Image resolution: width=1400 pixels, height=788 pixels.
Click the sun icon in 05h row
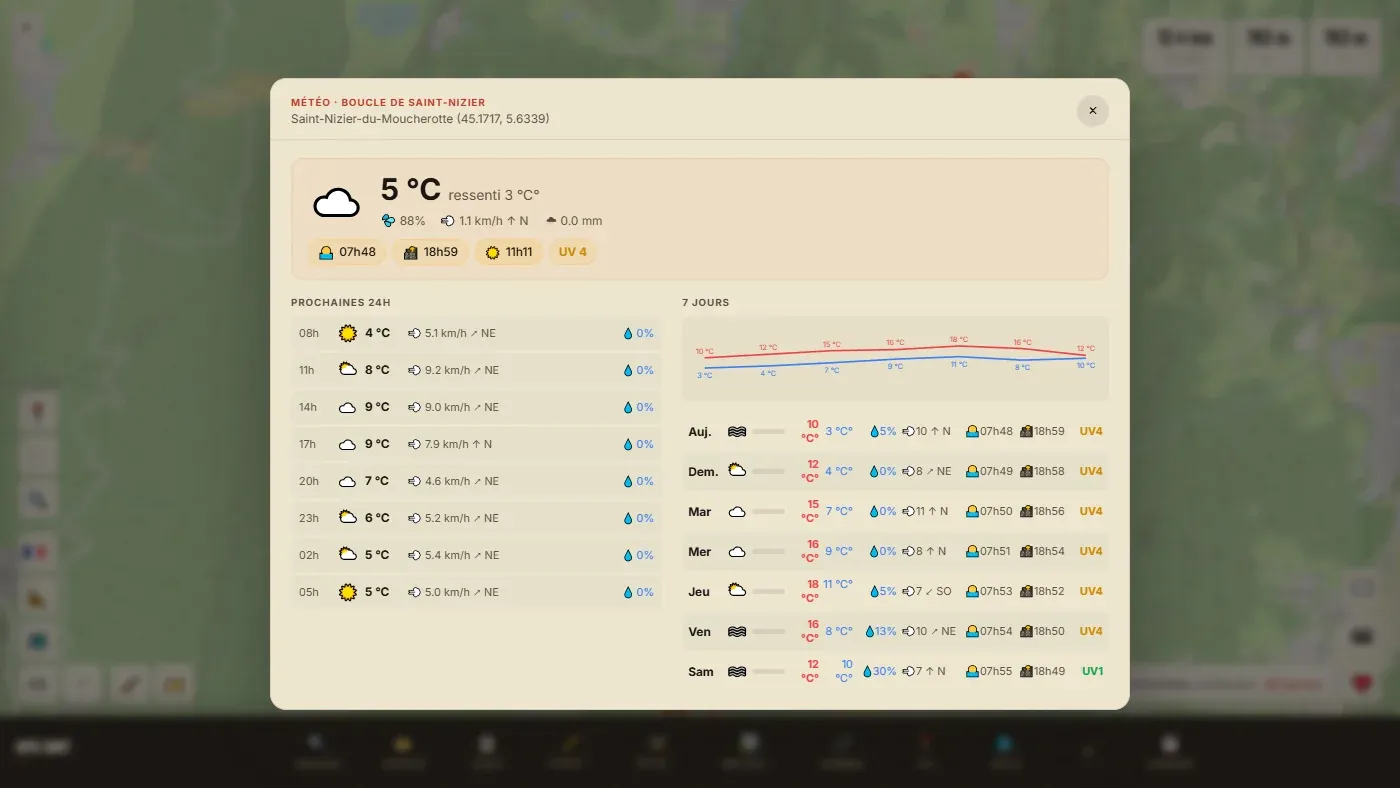pyautogui.click(x=348, y=592)
